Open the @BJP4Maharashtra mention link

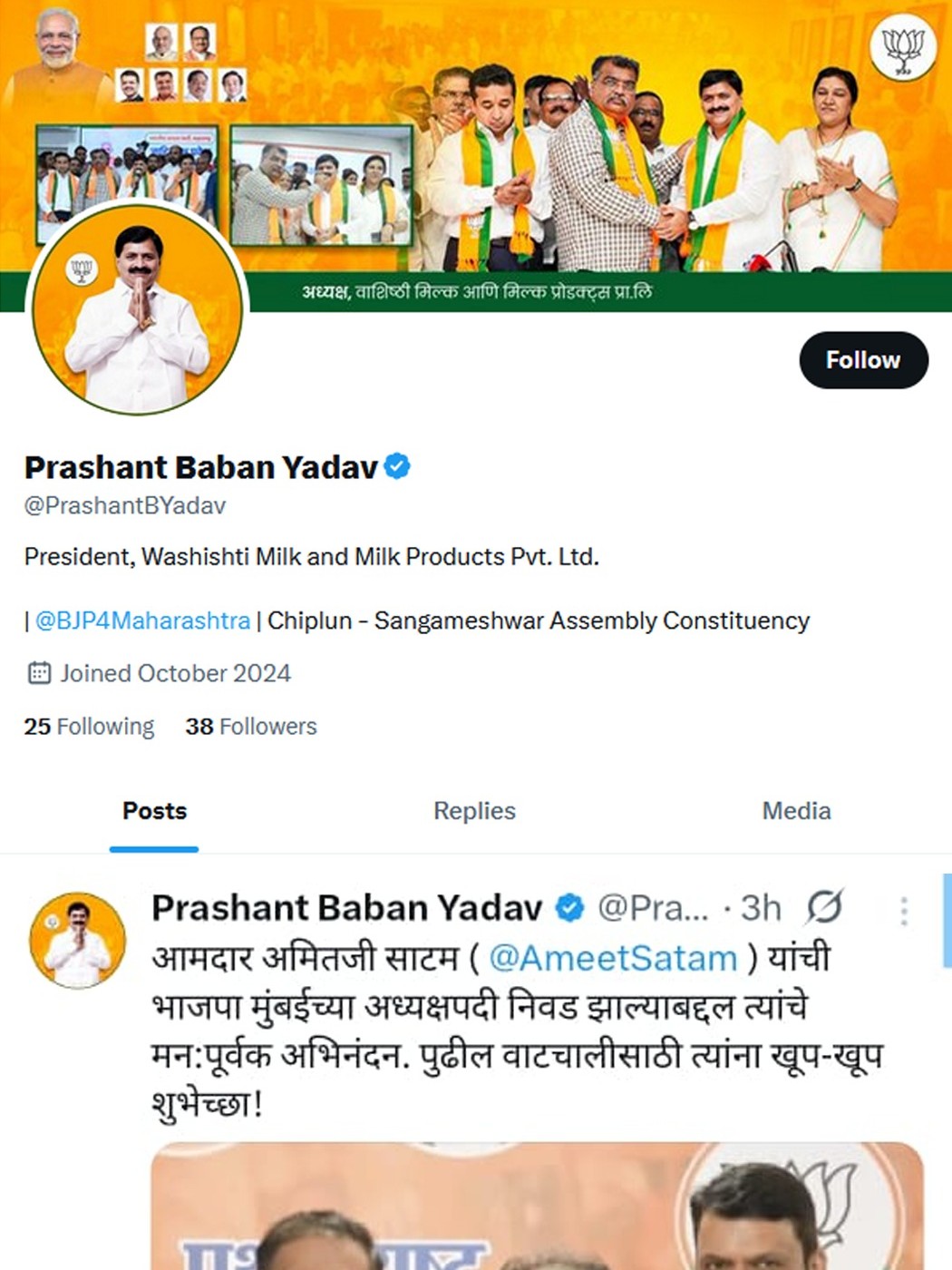tap(142, 620)
